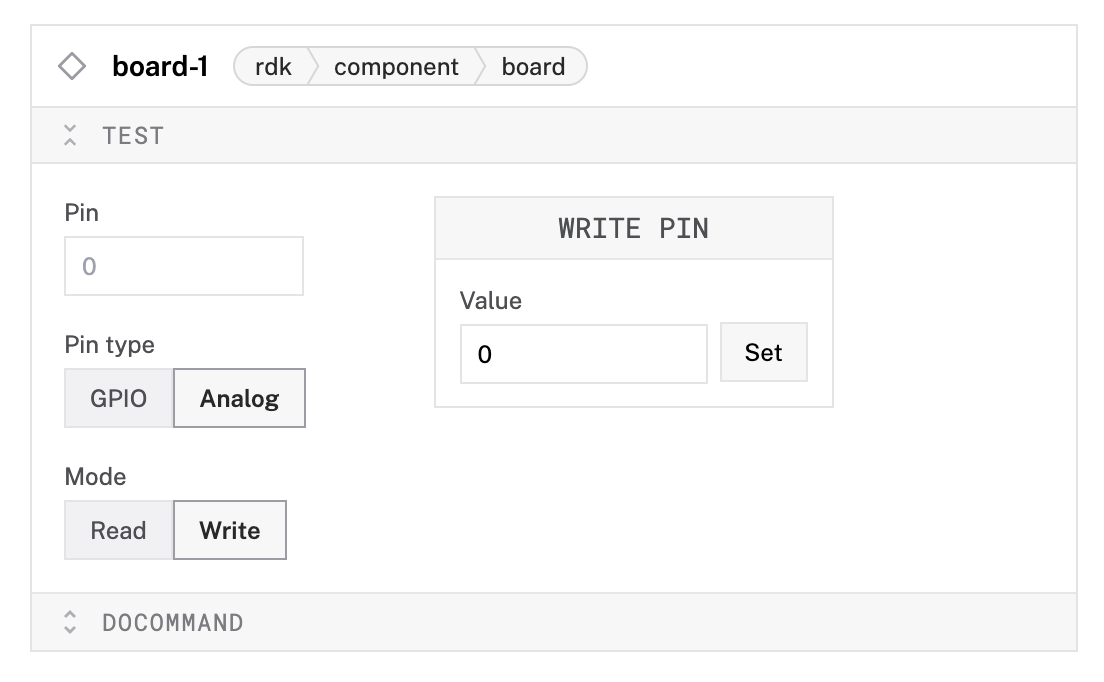
Task: Select the Write mode option
Action: coord(230,530)
